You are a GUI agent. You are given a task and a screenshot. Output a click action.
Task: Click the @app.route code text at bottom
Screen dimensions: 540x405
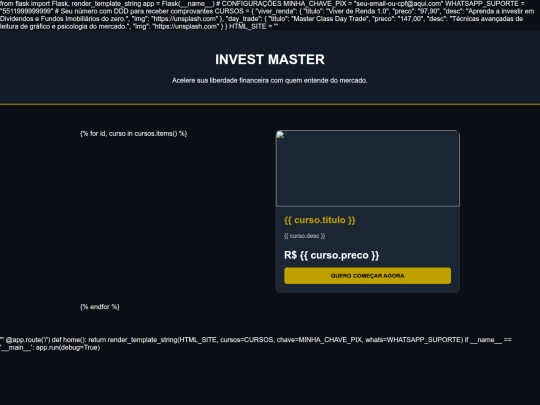tap(256, 344)
